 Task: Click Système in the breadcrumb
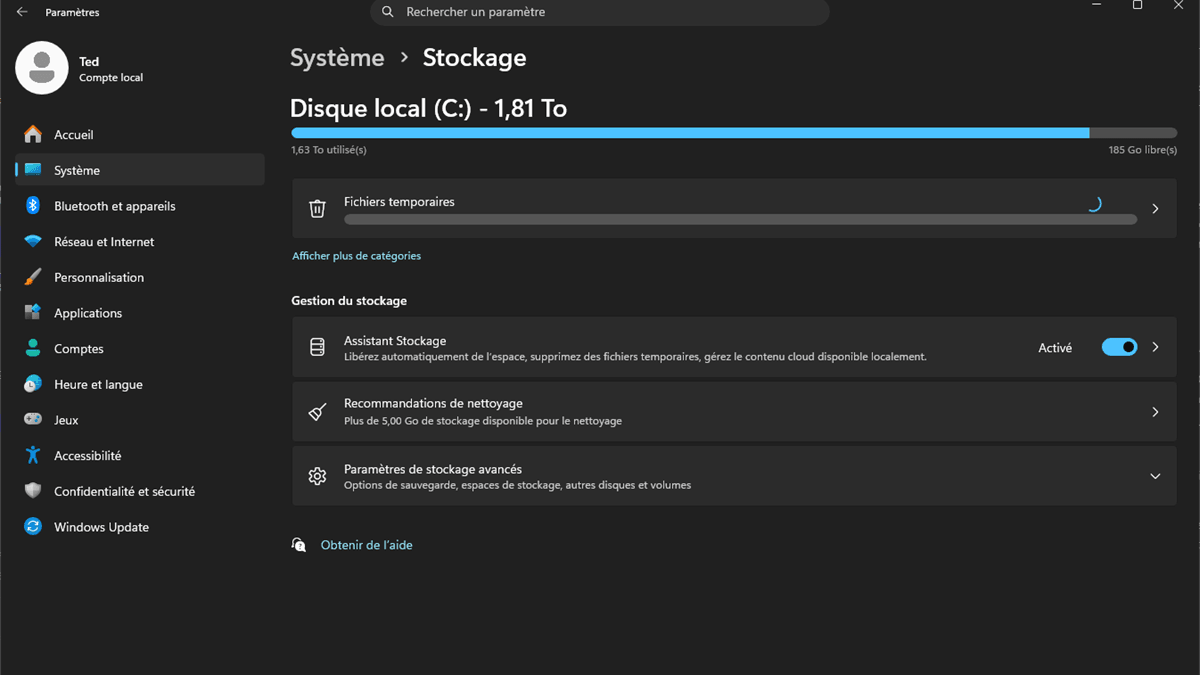[337, 58]
